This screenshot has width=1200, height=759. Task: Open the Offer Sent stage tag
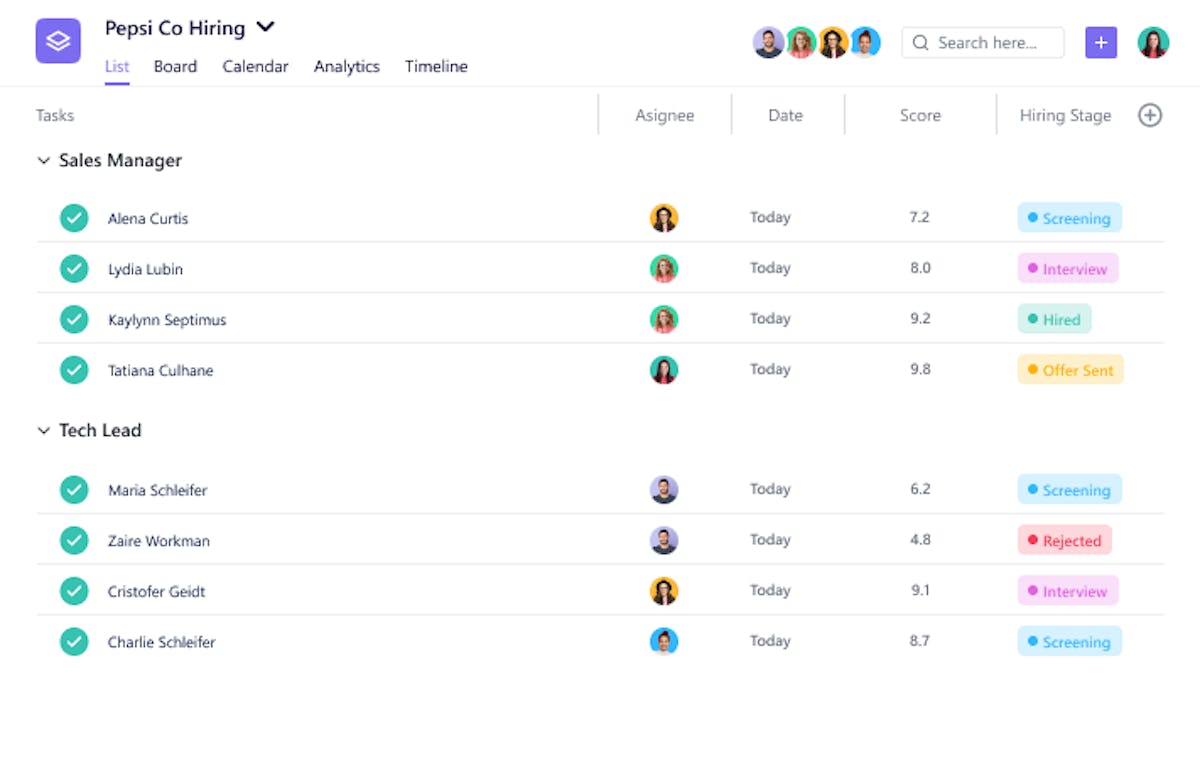(1071, 370)
